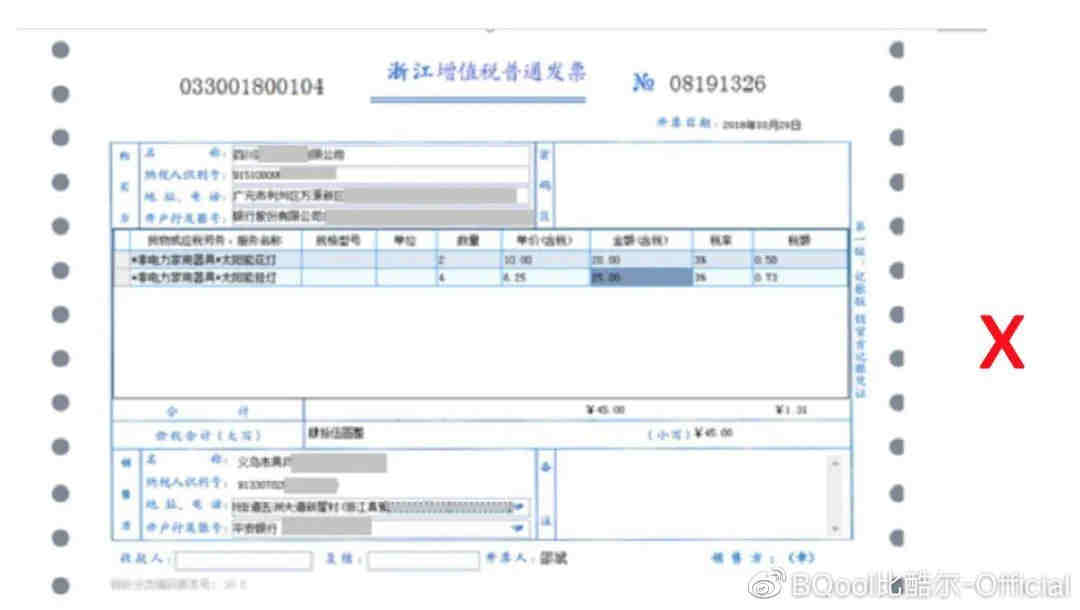Screen dimensions: 1080x610
Task: Click the 税额 column header
Action: click(x=800, y=240)
